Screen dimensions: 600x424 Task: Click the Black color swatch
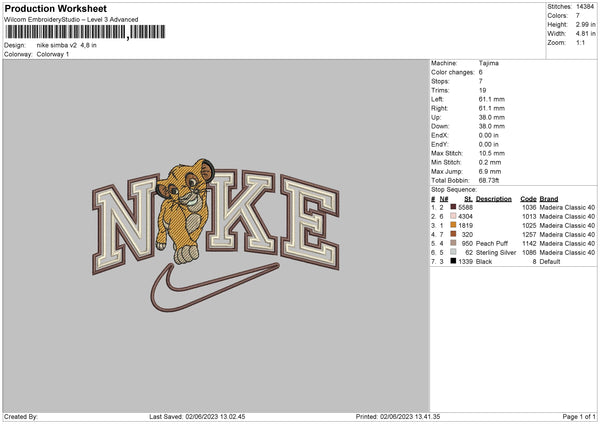453,261
